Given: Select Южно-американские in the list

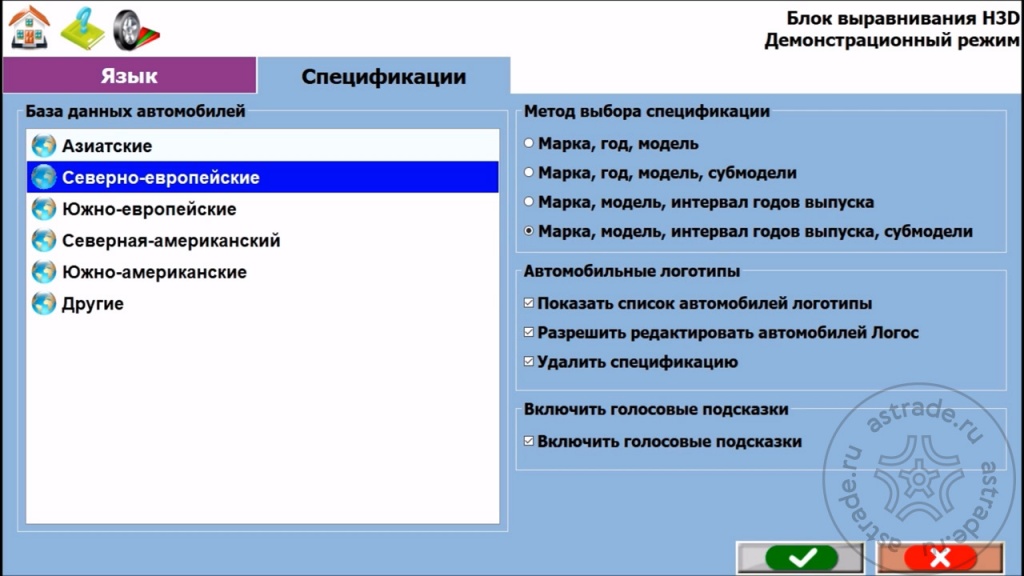Looking at the screenshot, I should [263, 272].
